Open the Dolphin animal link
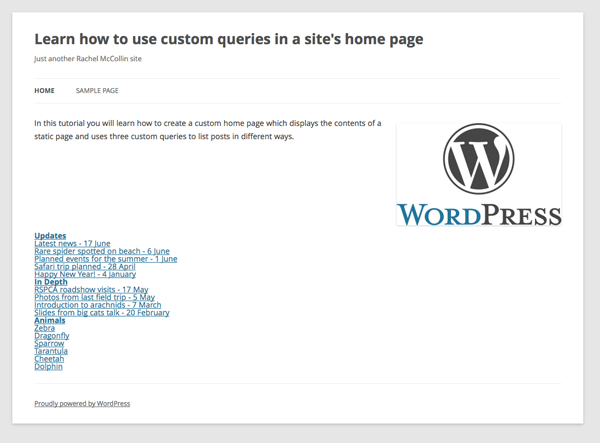This screenshot has height=443, width=600. pyautogui.click(x=48, y=366)
